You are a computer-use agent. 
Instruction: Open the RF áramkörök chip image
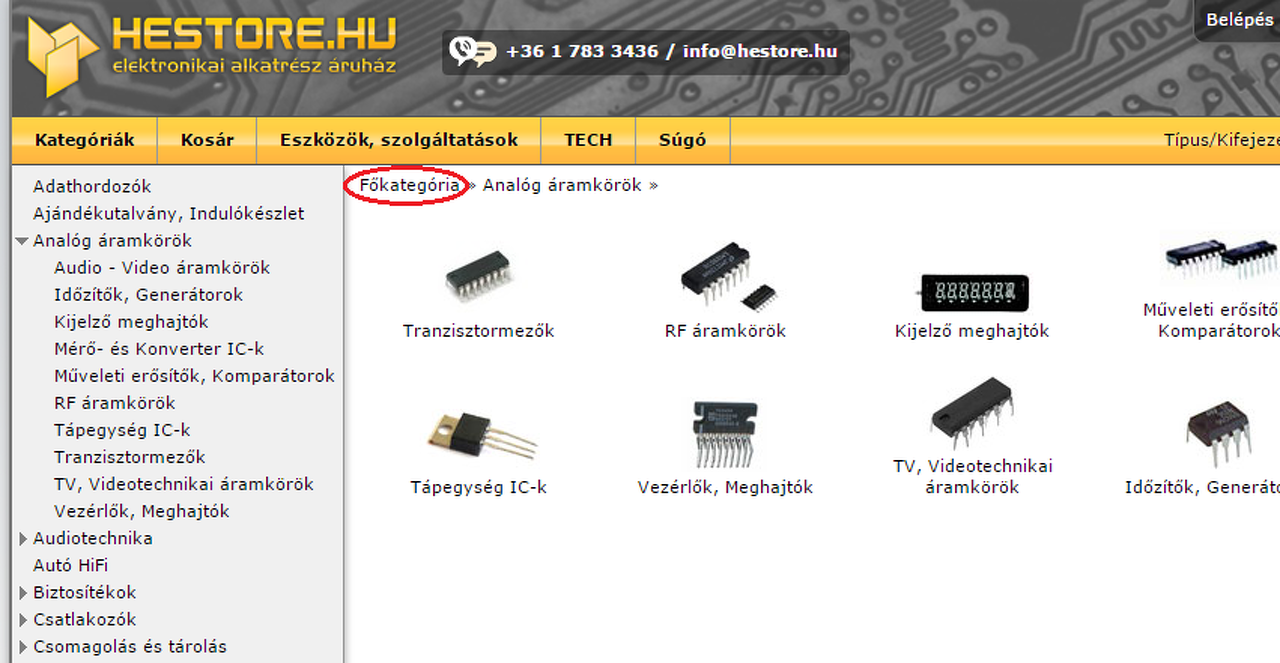(725, 275)
